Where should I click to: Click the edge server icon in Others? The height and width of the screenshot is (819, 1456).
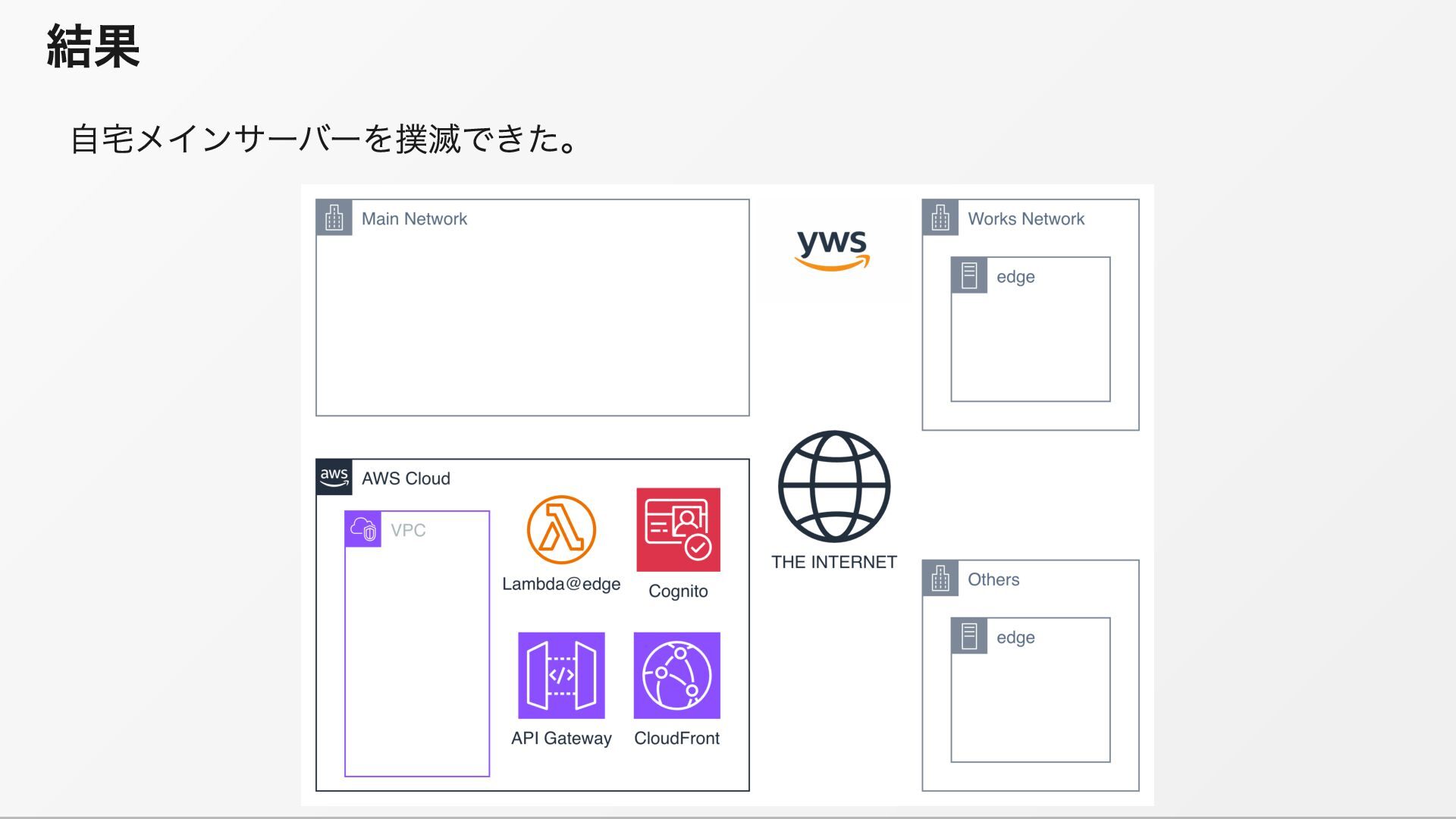(969, 637)
